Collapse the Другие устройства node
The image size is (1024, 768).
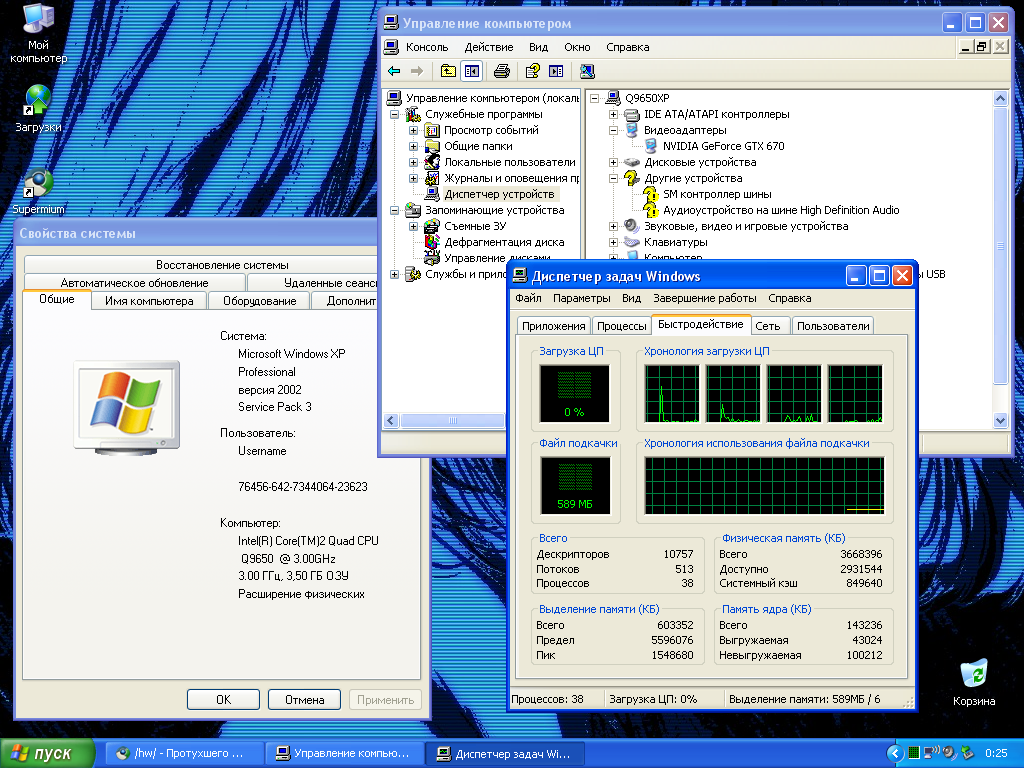(x=614, y=178)
